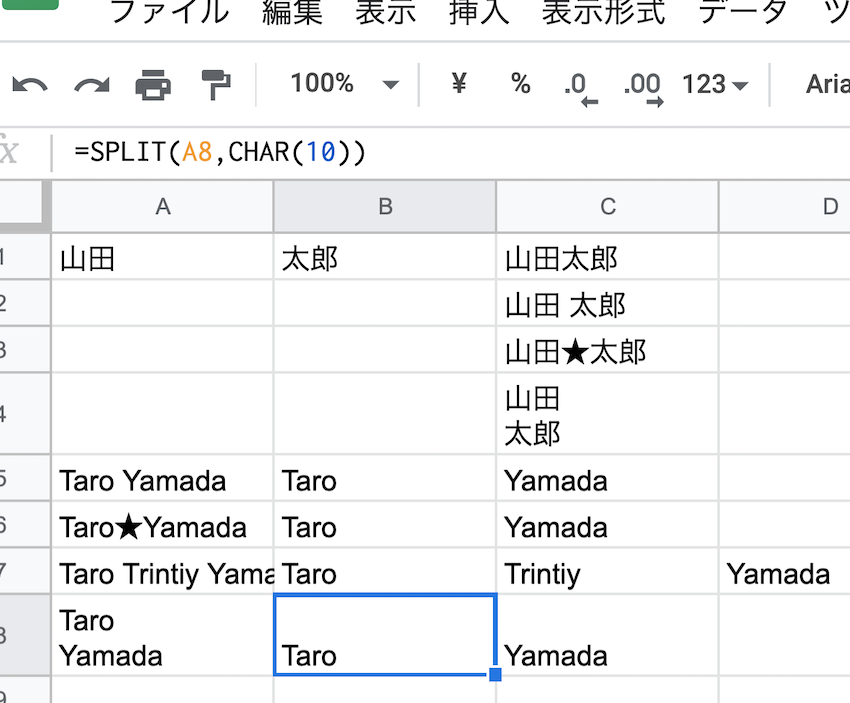Click the redo arrow icon
Screen dimensions: 850x703
[91, 85]
